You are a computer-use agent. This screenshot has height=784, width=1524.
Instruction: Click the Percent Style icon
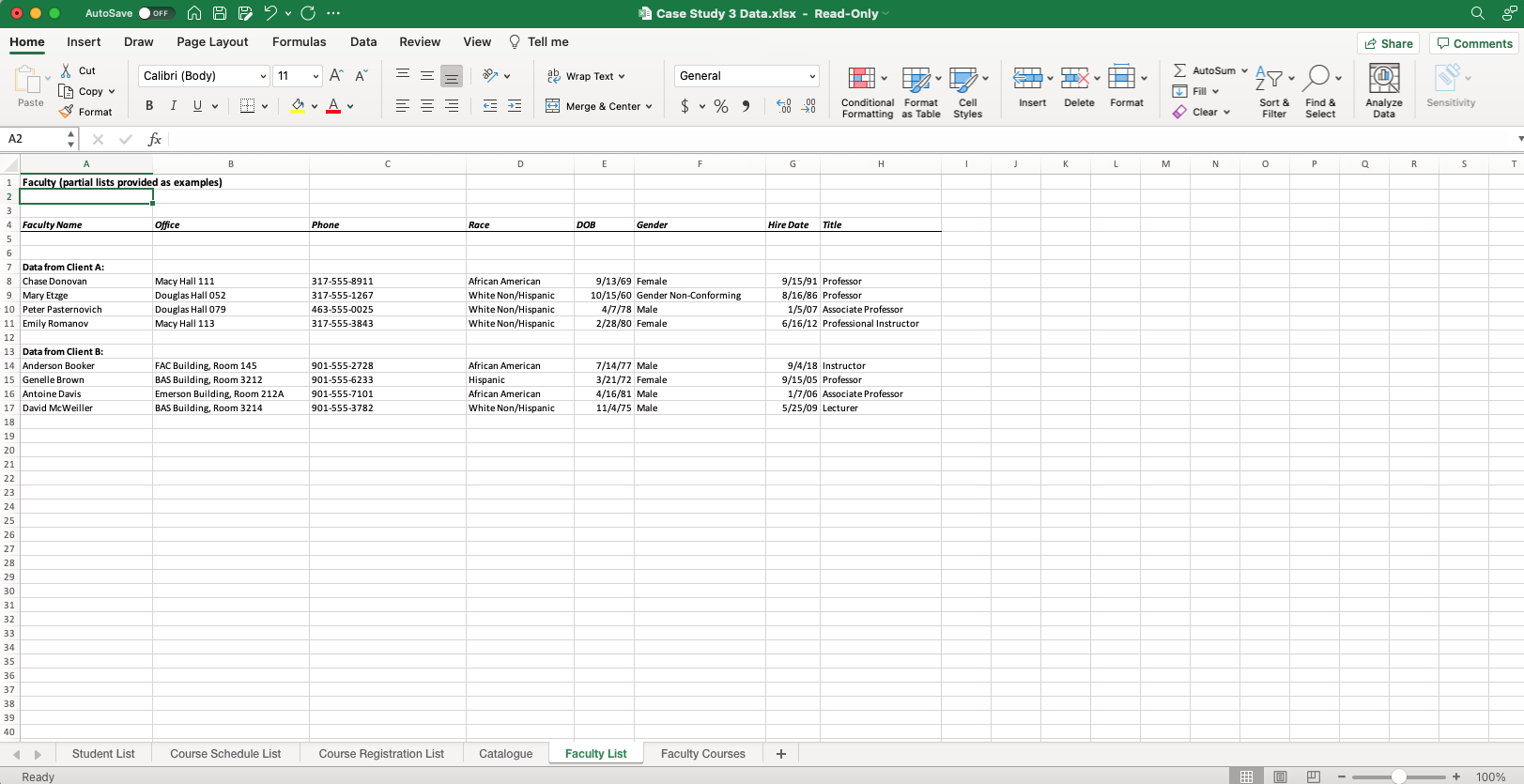click(721, 106)
